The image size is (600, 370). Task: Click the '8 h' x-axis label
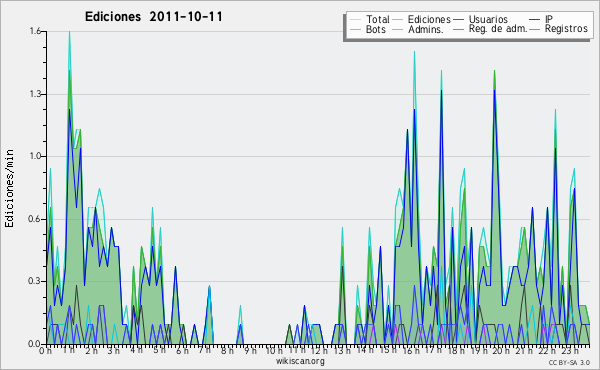coord(227,351)
